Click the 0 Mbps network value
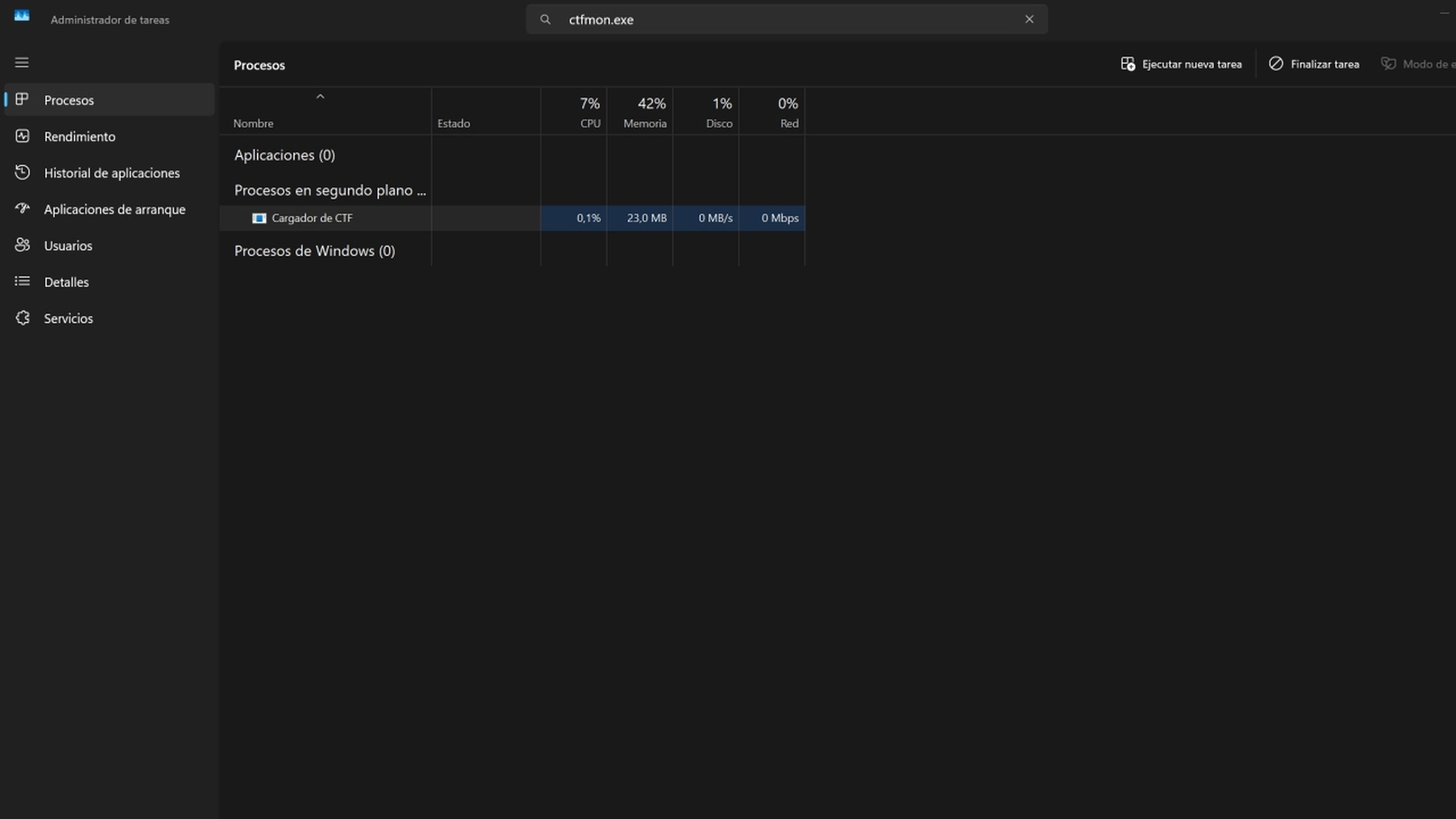Image resolution: width=1456 pixels, height=819 pixels. point(780,218)
